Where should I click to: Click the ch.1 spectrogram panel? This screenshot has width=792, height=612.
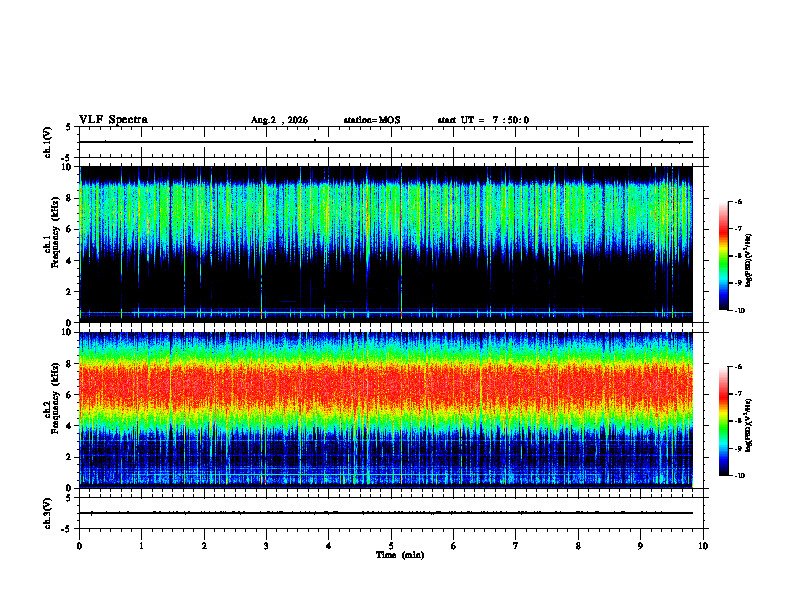[x=386, y=244]
